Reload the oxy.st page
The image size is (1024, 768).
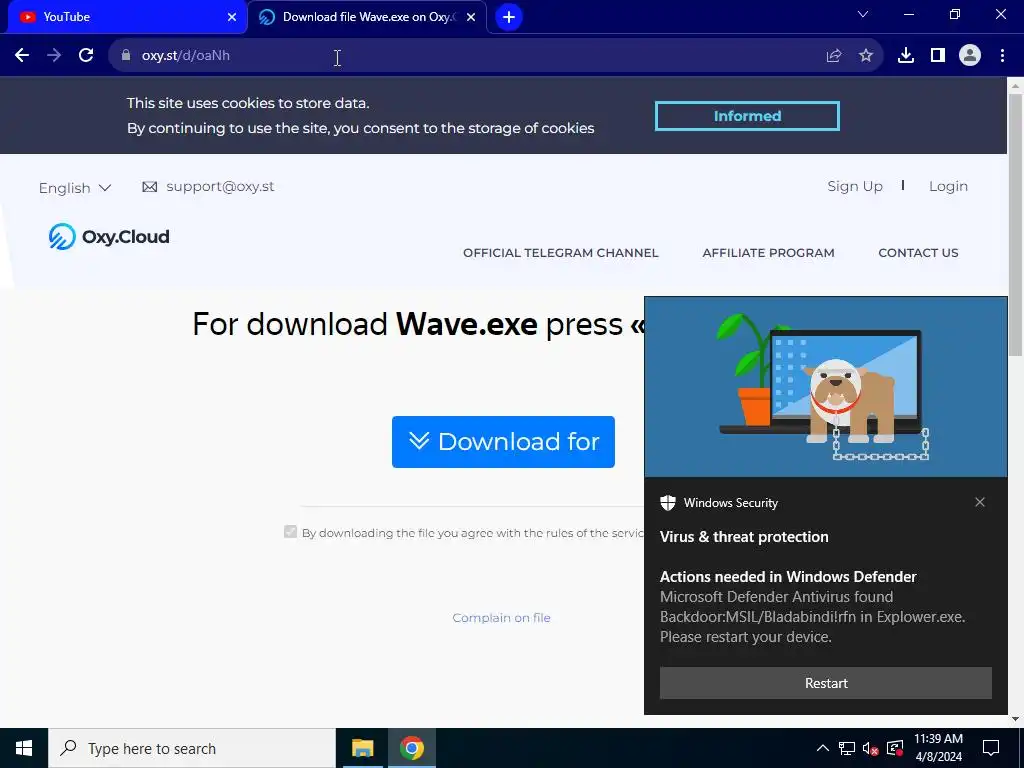click(x=86, y=56)
